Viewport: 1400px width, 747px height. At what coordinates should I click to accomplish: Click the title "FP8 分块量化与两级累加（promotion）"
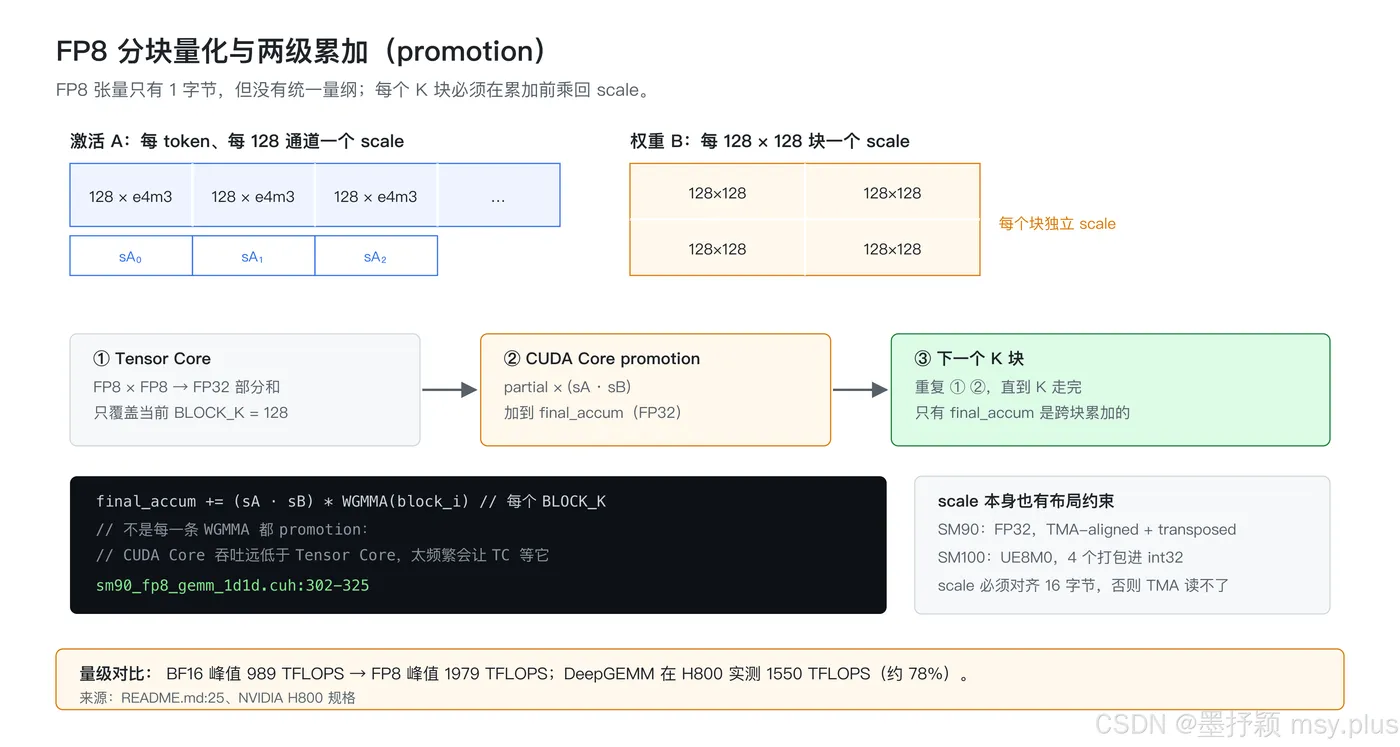300,51
